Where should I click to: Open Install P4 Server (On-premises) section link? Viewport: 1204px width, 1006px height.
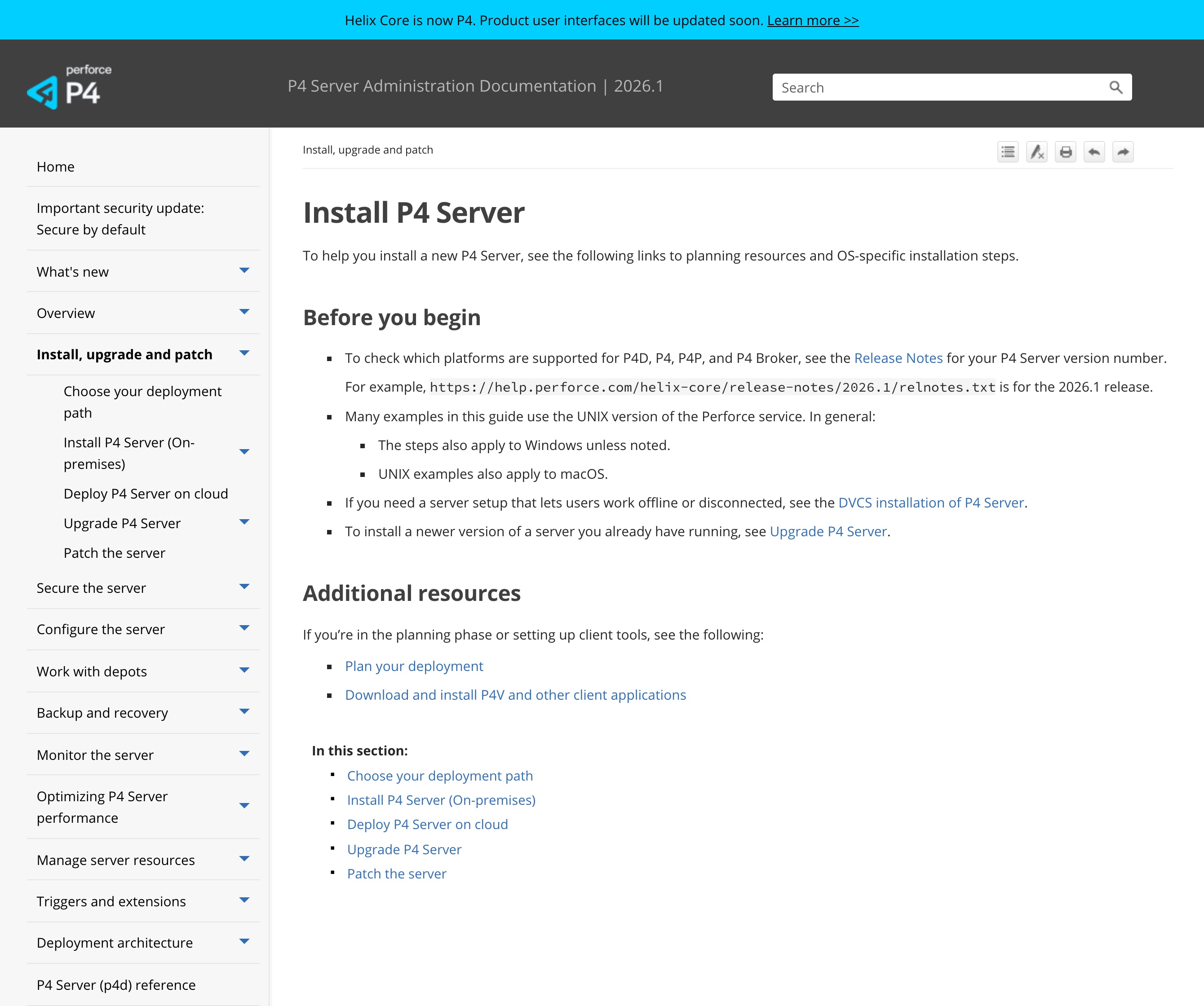(x=442, y=800)
